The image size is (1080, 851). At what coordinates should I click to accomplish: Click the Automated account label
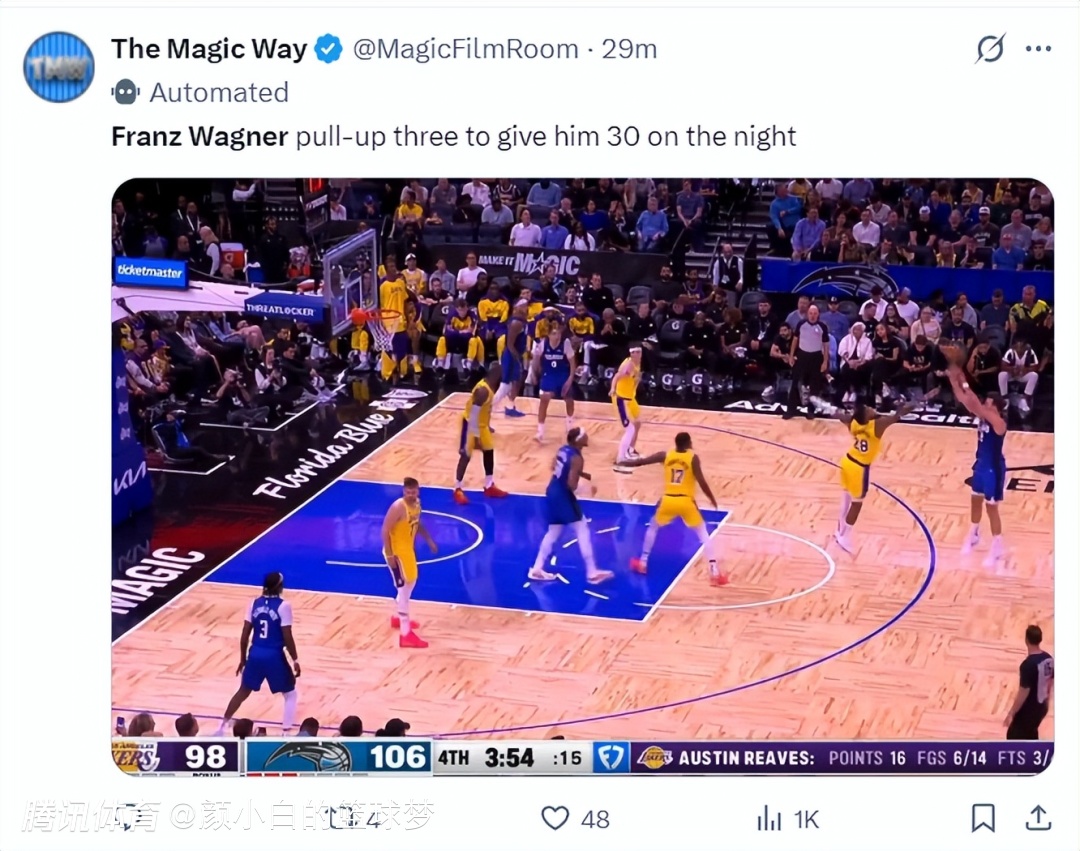coord(219,92)
